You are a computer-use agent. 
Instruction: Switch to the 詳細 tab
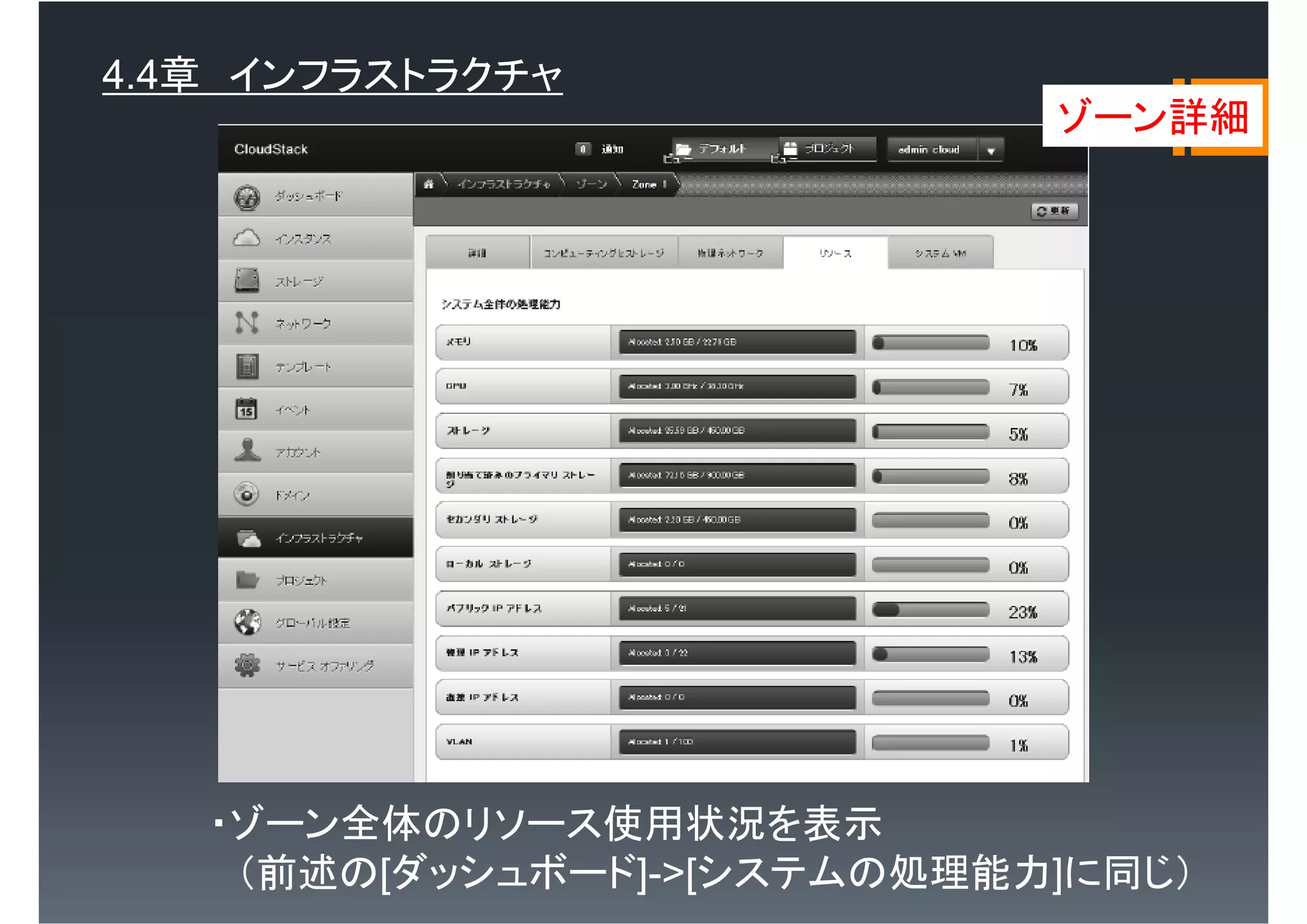pos(477,253)
